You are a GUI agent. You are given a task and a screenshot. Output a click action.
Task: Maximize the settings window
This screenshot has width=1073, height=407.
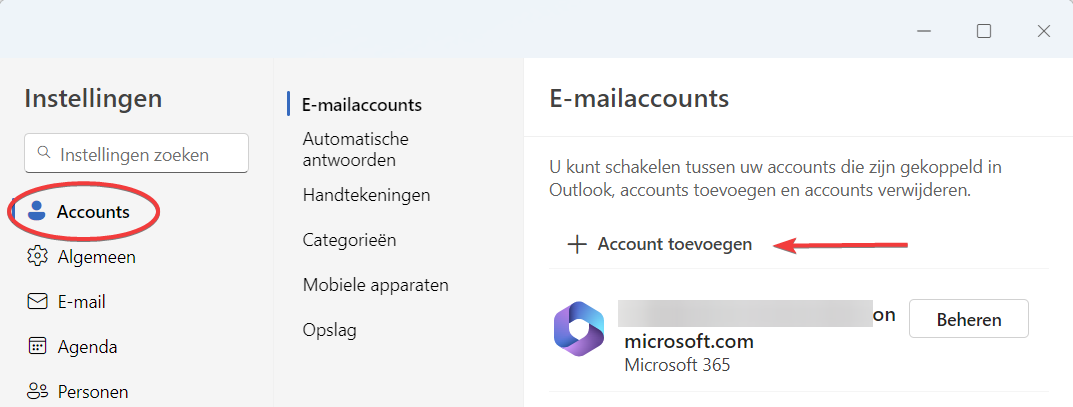tap(984, 31)
